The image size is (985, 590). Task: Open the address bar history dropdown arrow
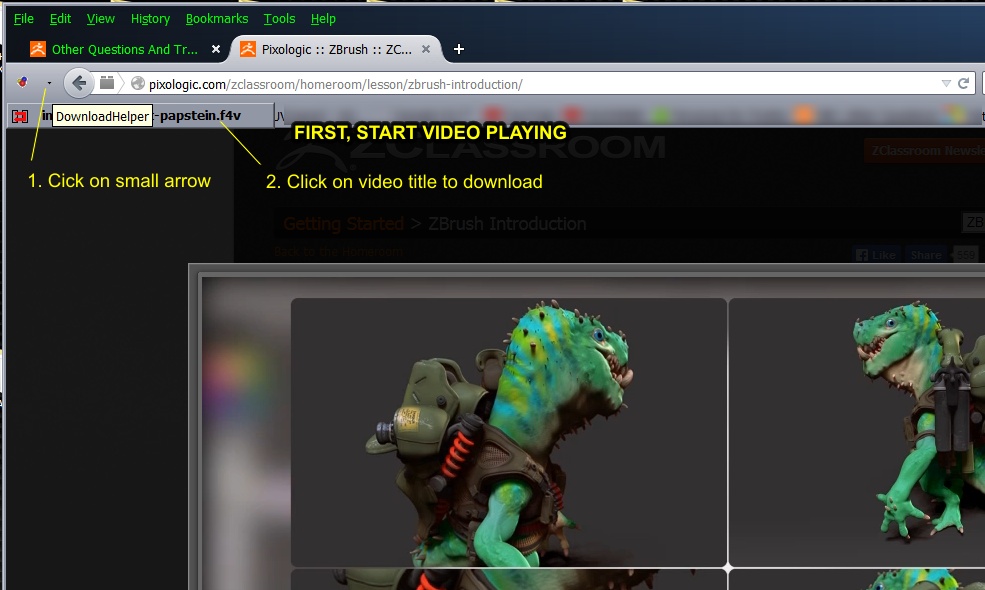tap(946, 84)
